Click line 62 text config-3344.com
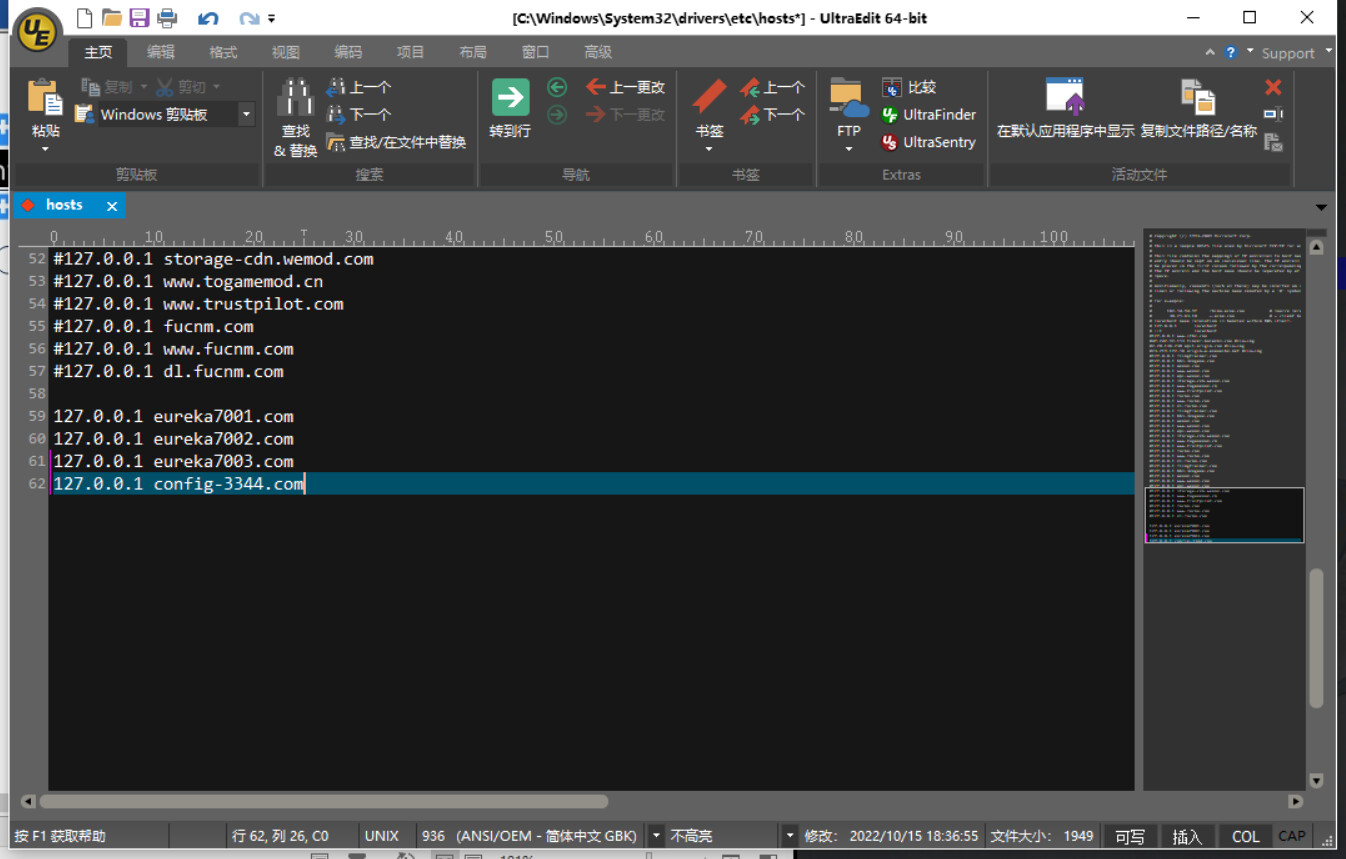 coord(228,483)
